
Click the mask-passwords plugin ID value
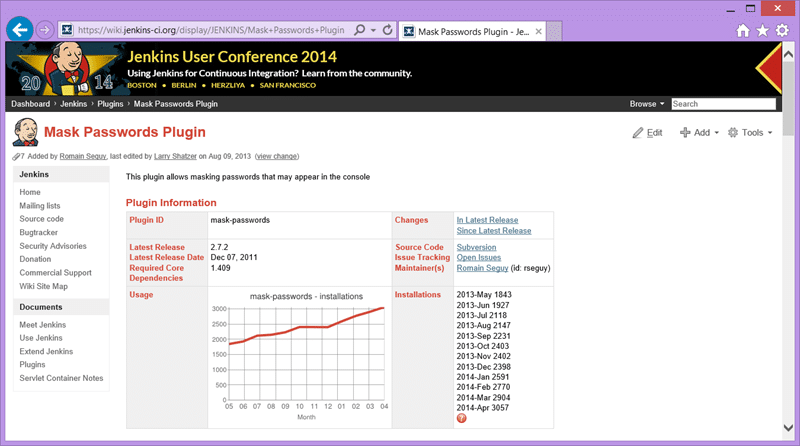point(240,220)
